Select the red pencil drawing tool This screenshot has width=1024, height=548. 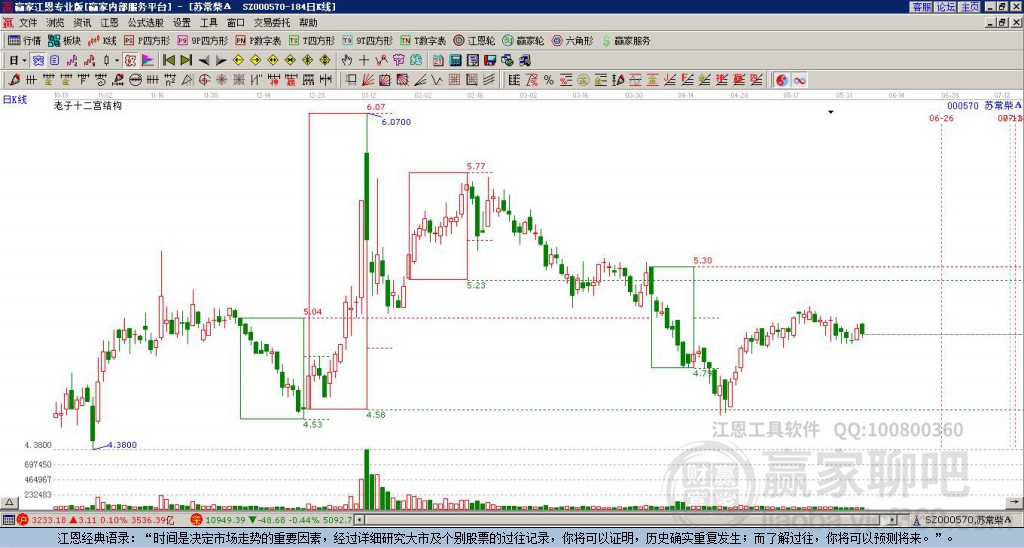point(14,80)
